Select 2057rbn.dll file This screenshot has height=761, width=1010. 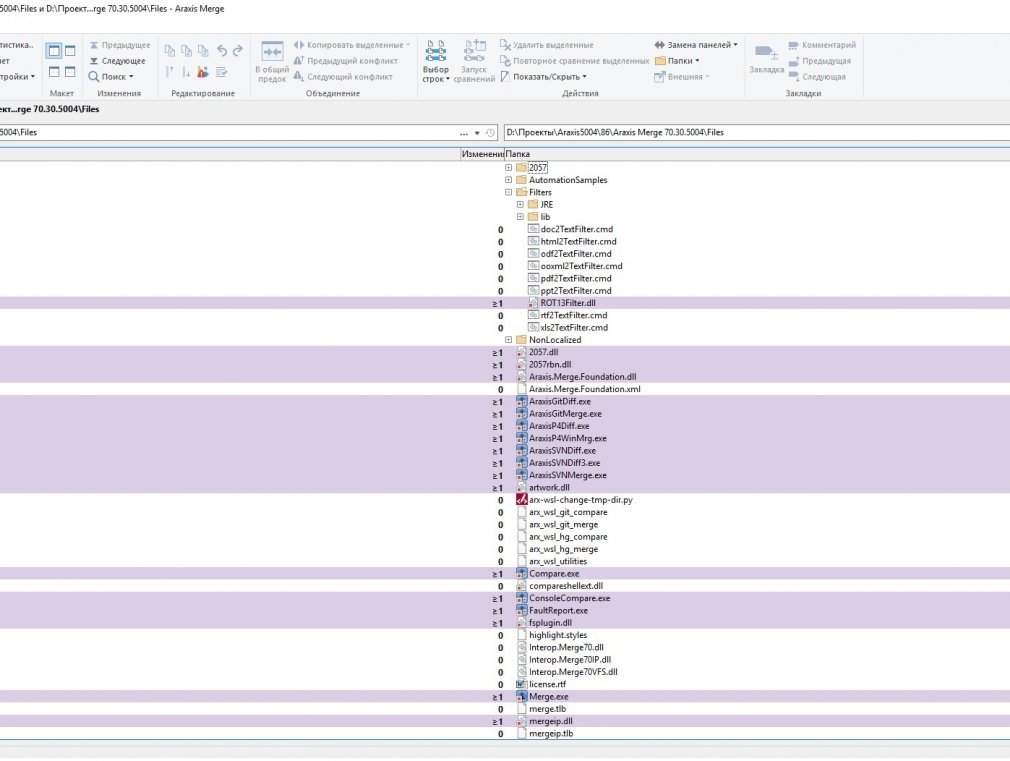click(550, 365)
